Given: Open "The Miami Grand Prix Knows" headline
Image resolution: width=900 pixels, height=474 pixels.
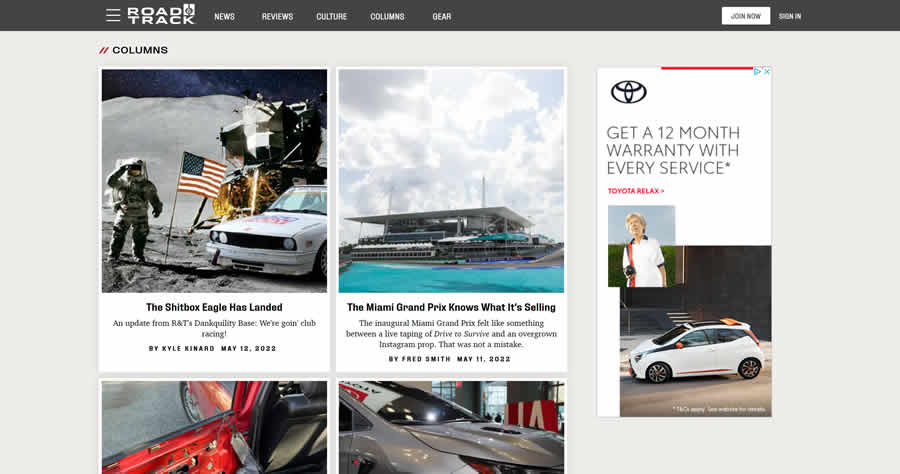Looking at the screenshot, I should coord(451,307).
